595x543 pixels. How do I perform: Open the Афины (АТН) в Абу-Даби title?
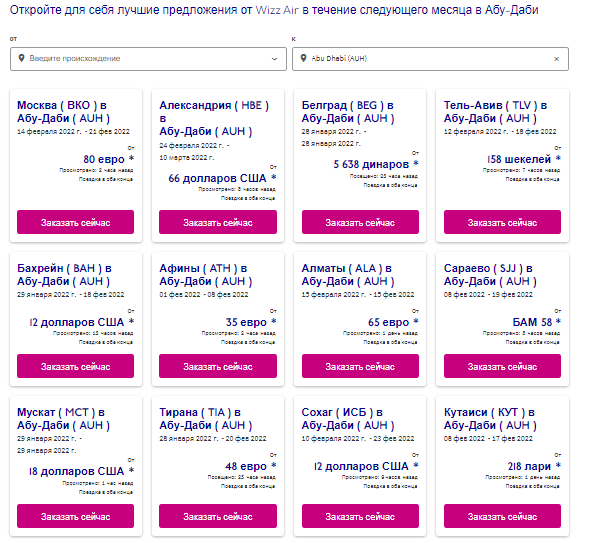point(206,275)
